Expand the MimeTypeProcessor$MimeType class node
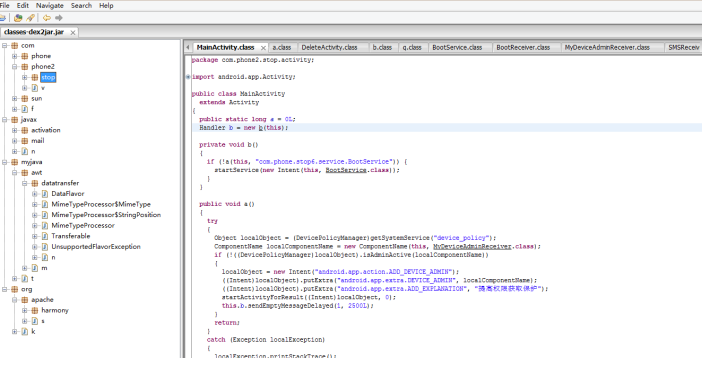This screenshot has width=702, height=367. [34, 205]
